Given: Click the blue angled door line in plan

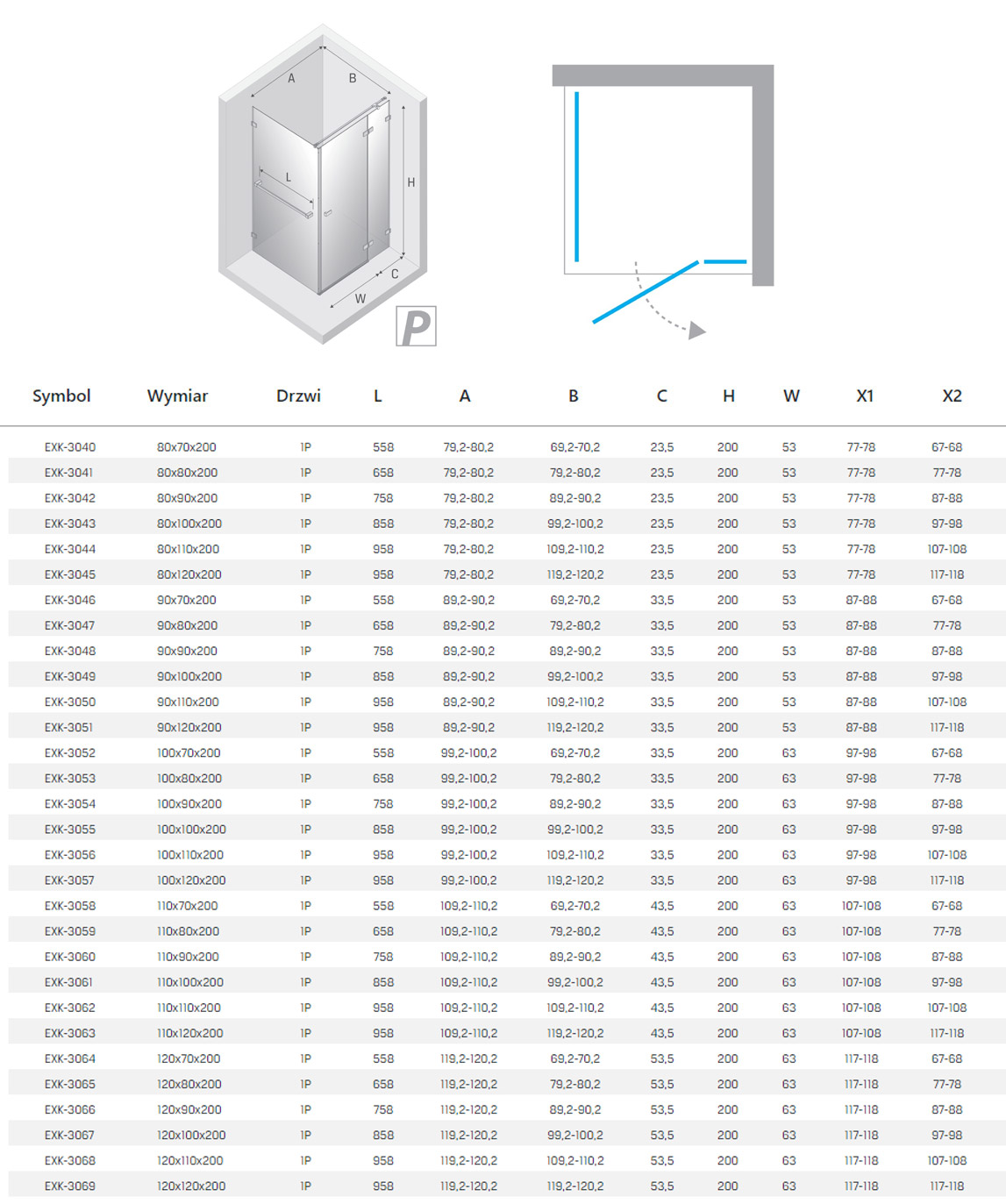Looking at the screenshot, I should tap(646, 292).
